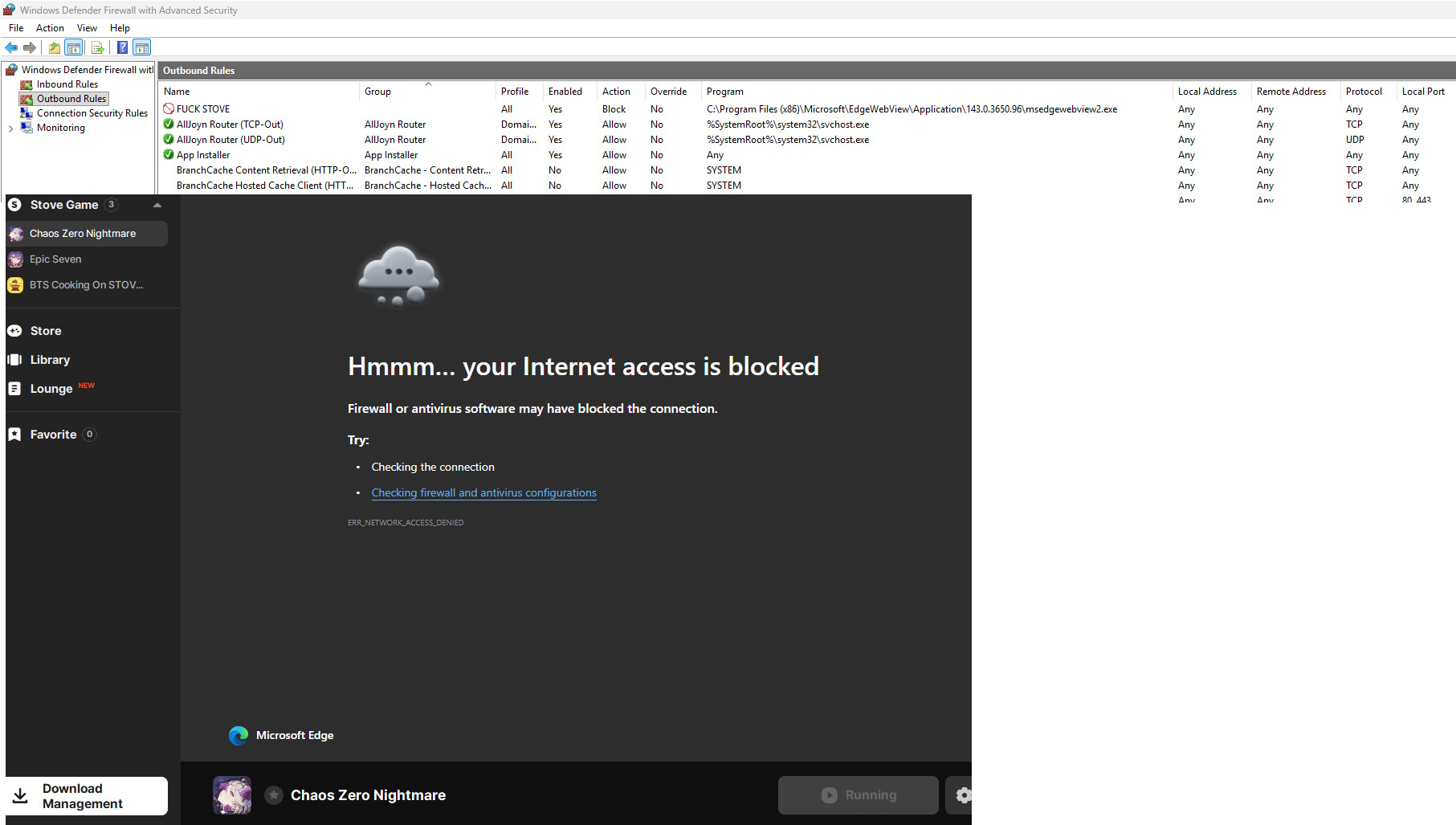Screen dimensions: 1456x825
Task: Open Help from the blue question-mark icon
Action: (x=122, y=47)
